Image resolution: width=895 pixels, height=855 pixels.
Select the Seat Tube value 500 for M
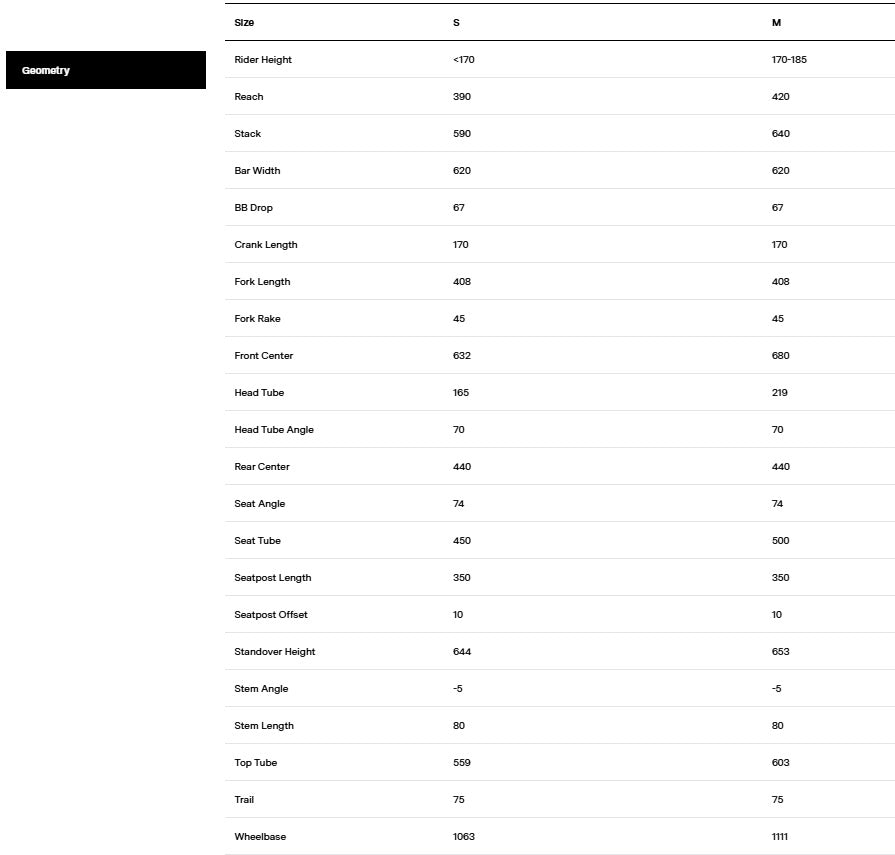pyautogui.click(x=780, y=541)
